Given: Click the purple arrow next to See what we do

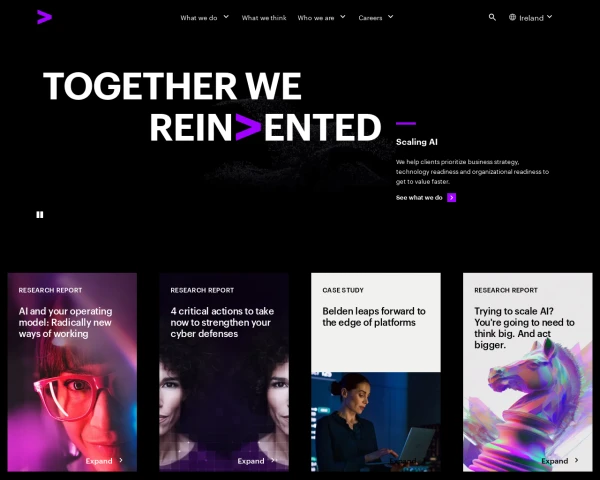Looking at the screenshot, I should pyautogui.click(x=452, y=198).
